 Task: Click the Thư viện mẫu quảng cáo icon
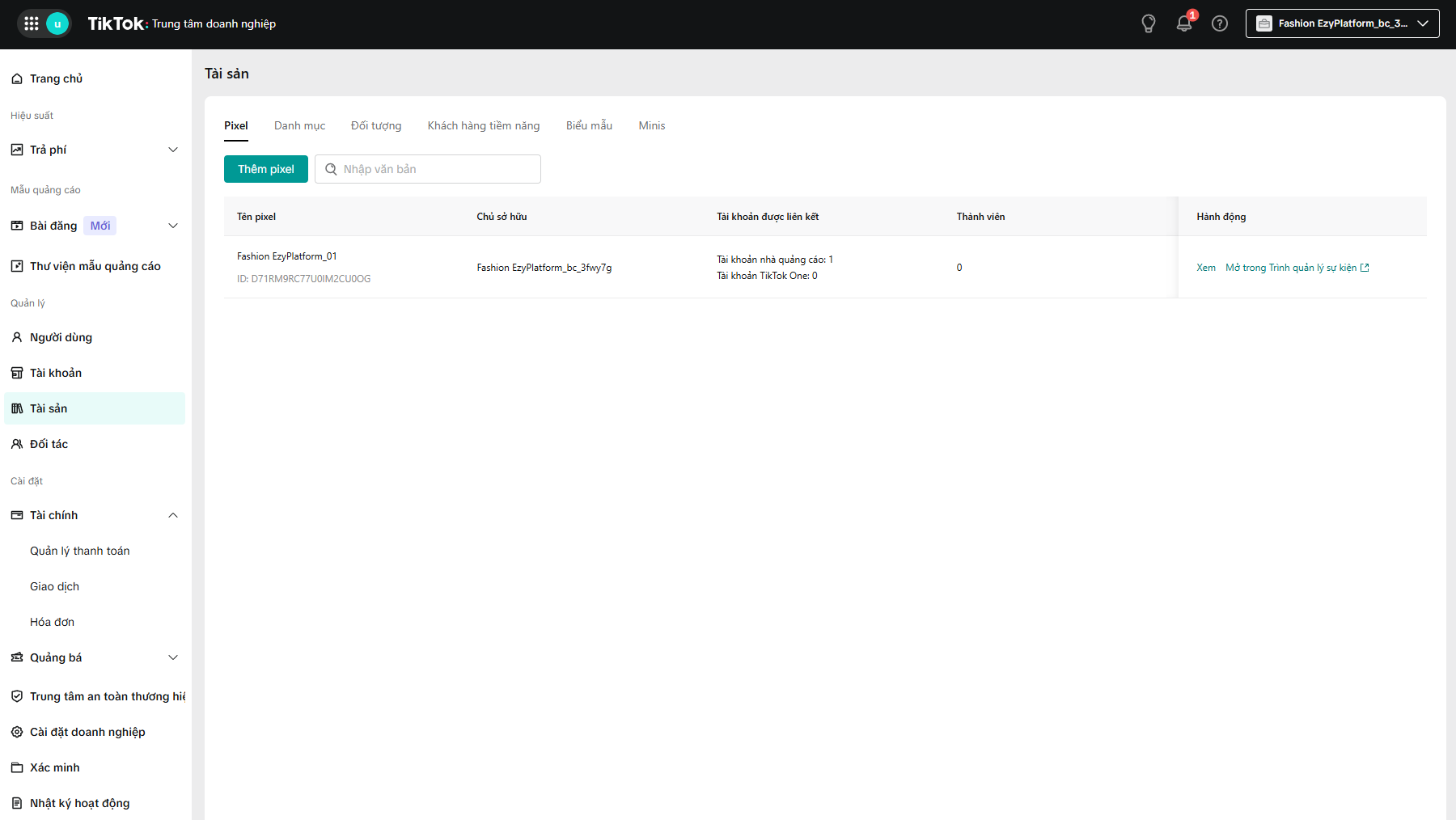(x=17, y=266)
